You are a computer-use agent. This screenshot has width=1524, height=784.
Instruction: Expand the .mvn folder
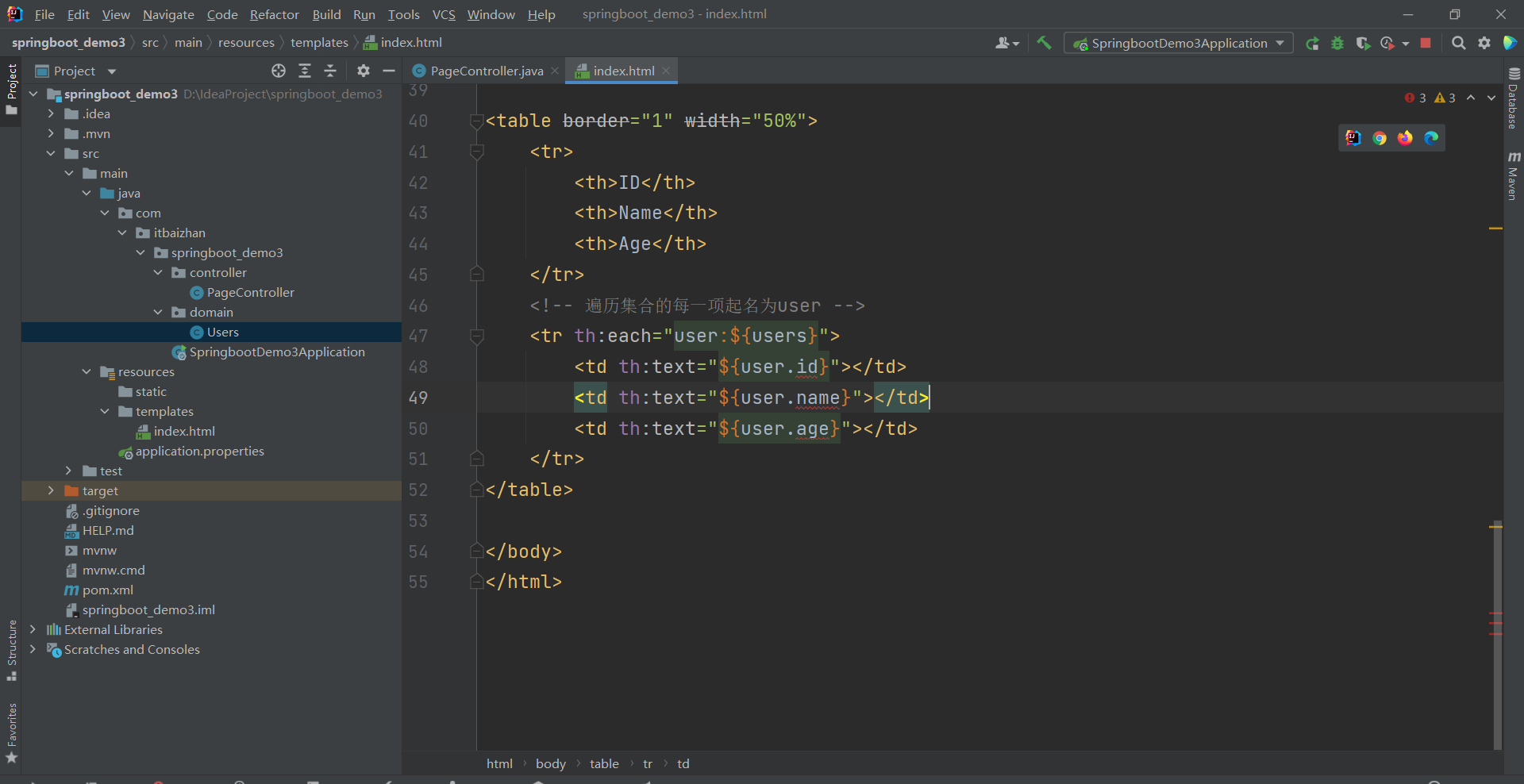point(51,133)
